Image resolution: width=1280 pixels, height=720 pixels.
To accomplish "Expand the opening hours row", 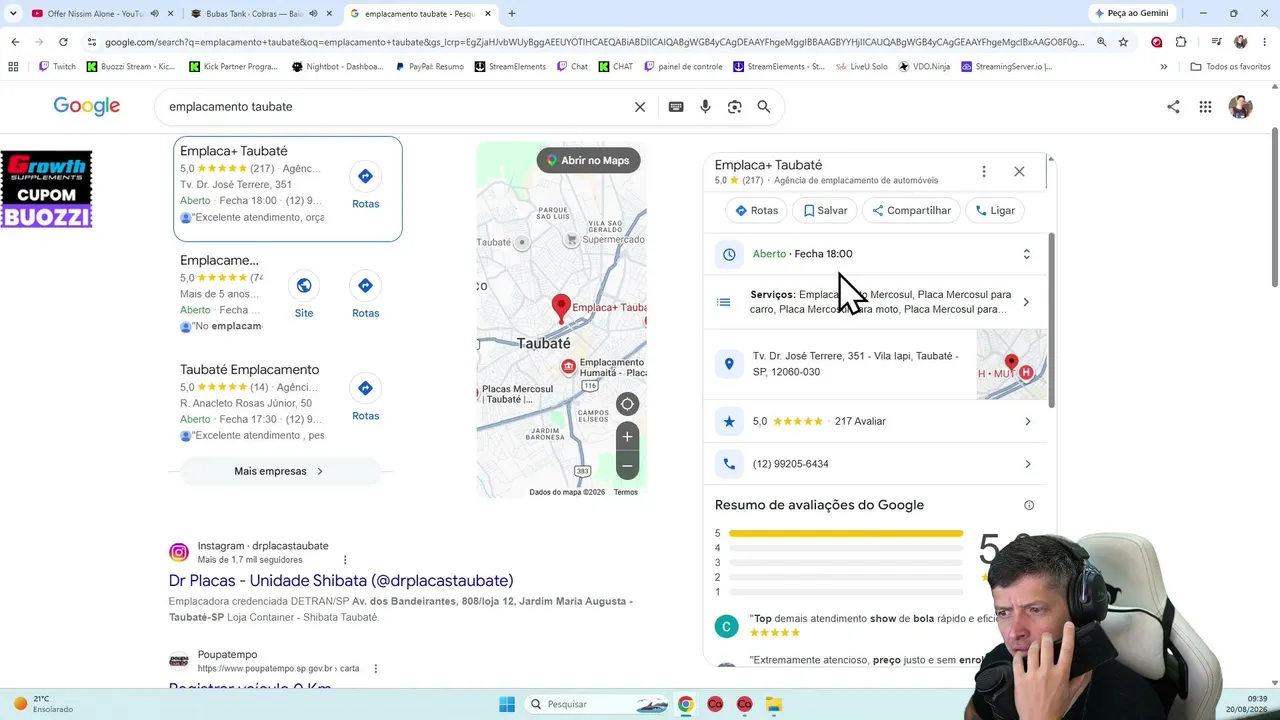I will 876,254.
